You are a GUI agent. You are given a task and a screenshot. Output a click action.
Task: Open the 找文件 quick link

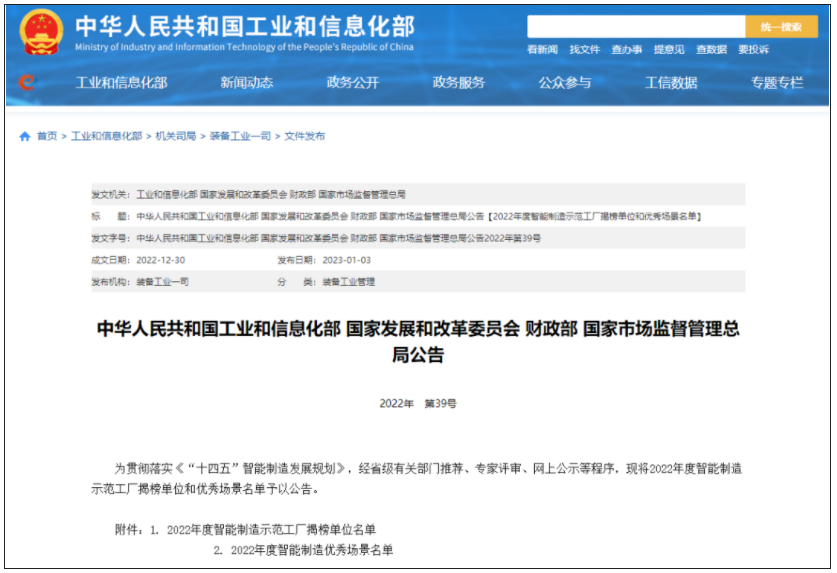[585, 50]
